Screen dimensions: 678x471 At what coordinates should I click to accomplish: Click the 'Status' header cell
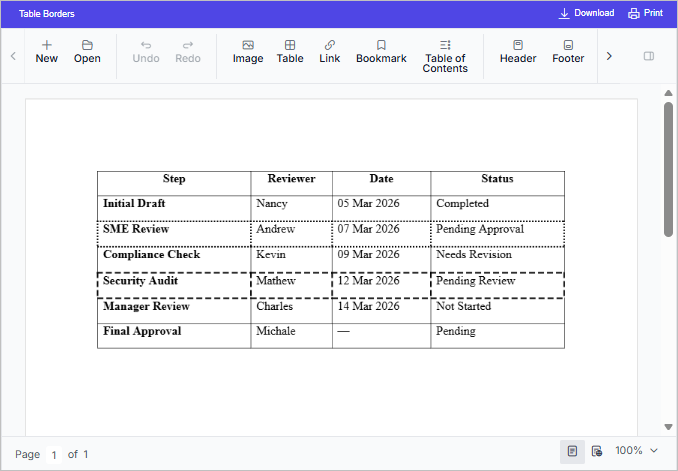click(x=498, y=183)
